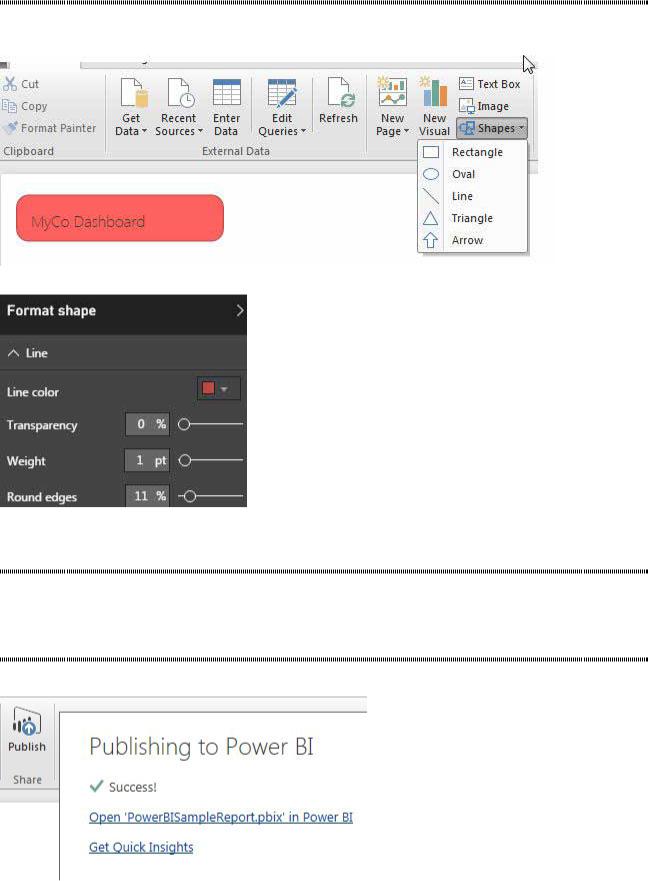Toggle the Shapes dropdown button

tap(492, 128)
